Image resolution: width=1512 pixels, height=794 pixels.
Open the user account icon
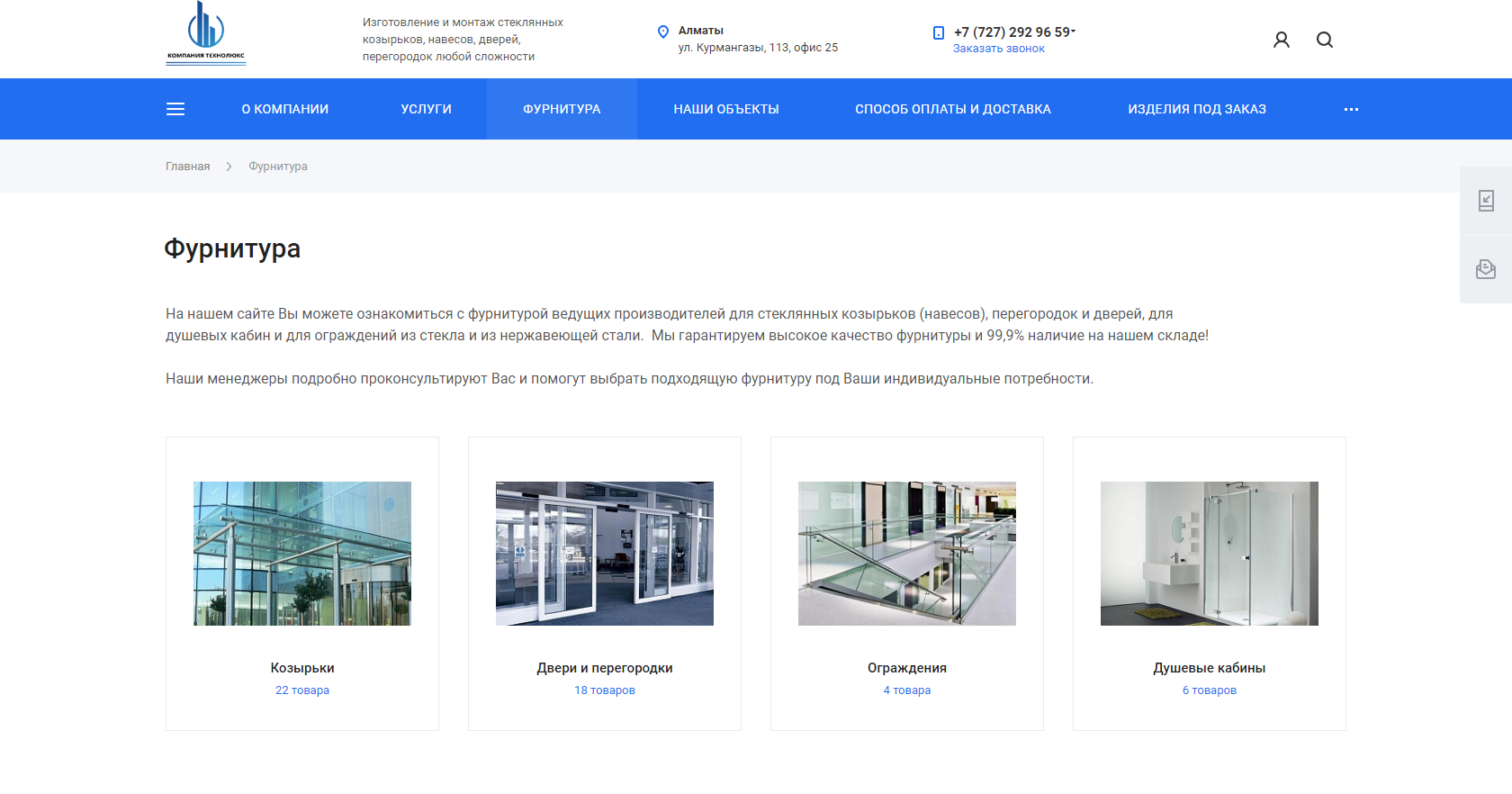point(1282,40)
